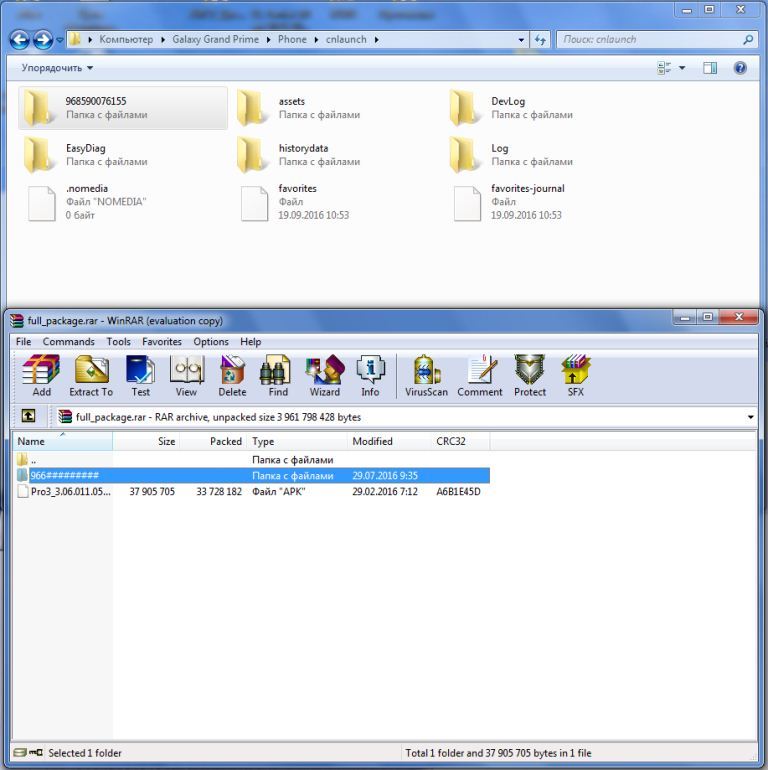768x770 pixels.
Task: Open the File menu in WinRAR
Action: [x=23, y=342]
